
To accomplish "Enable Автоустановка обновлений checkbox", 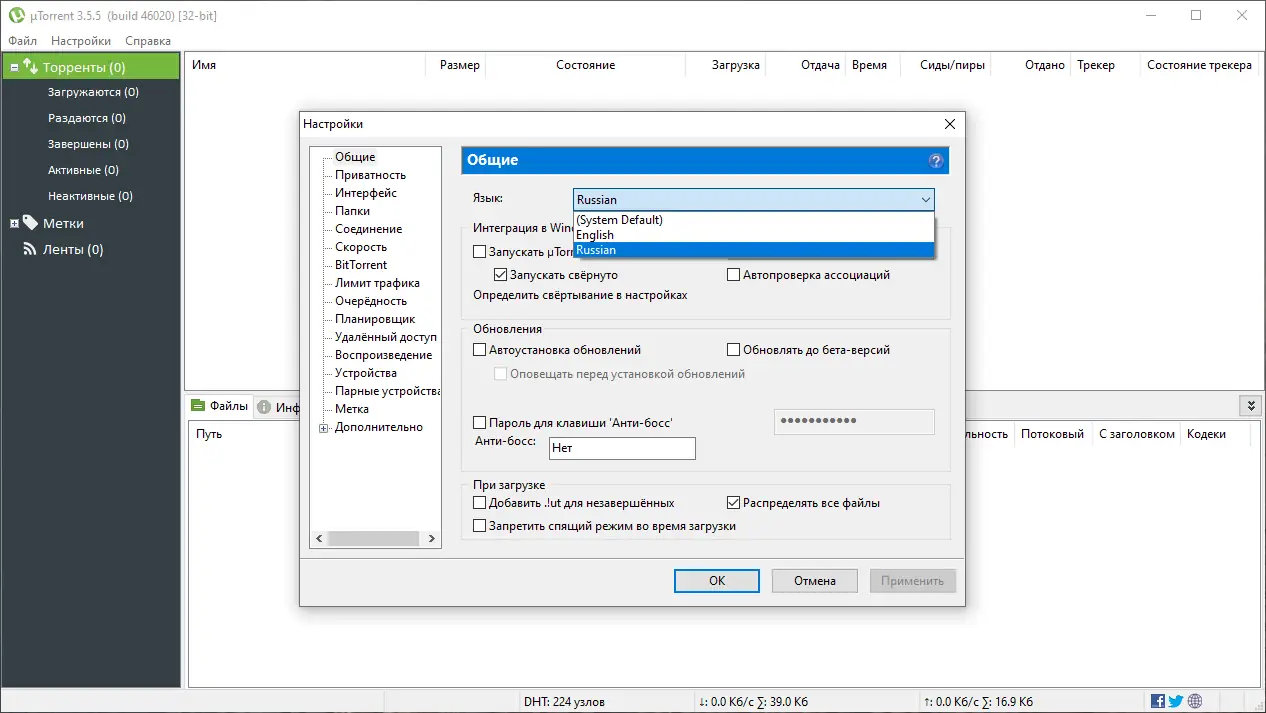I will pyautogui.click(x=479, y=350).
